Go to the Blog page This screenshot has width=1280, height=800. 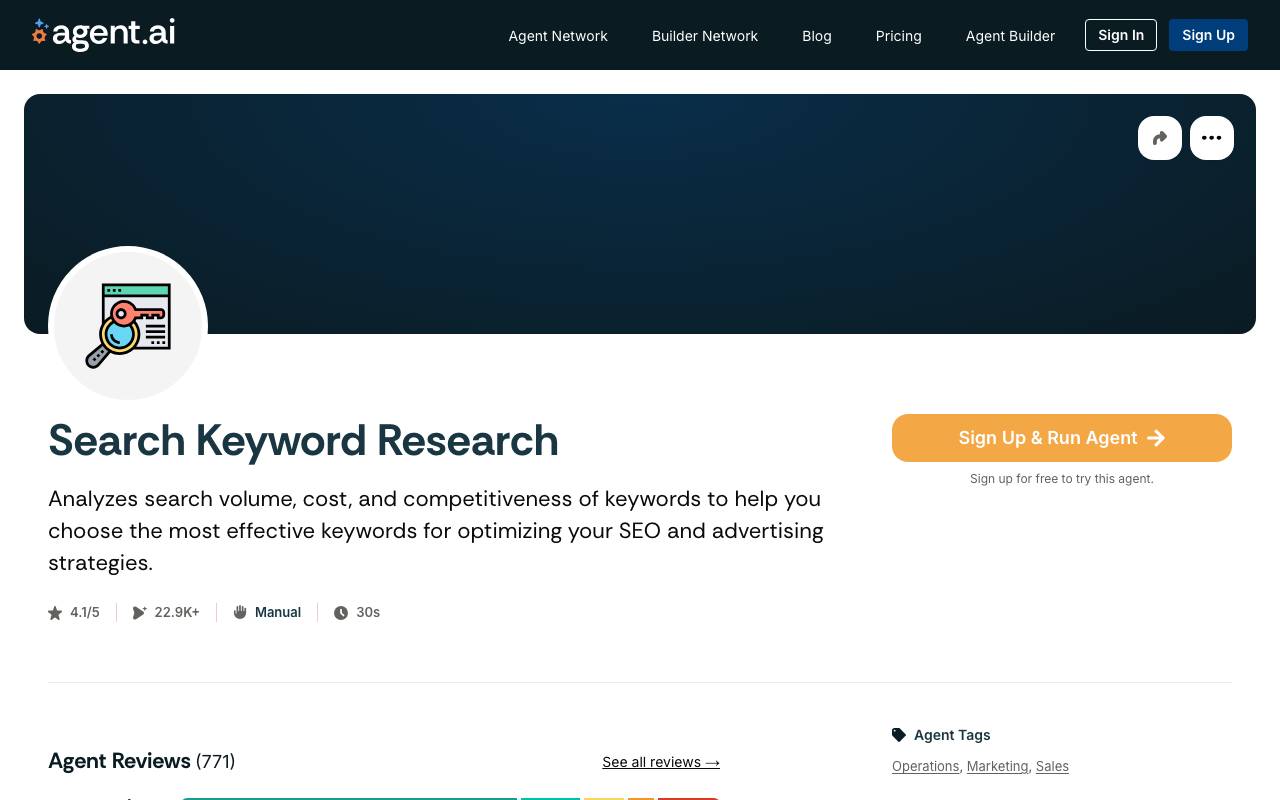[x=817, y=36]
